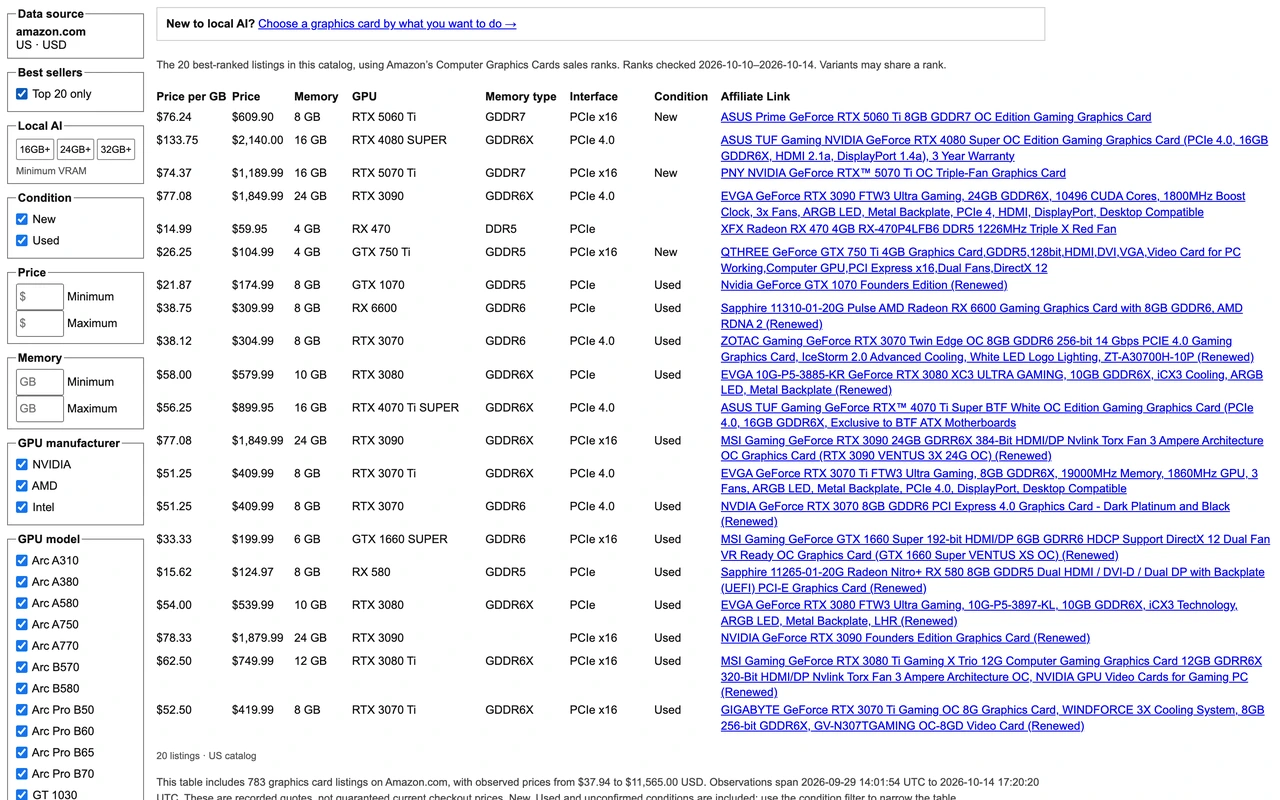Select the 16GB+ minimum VRAM button

coord(35,149)
